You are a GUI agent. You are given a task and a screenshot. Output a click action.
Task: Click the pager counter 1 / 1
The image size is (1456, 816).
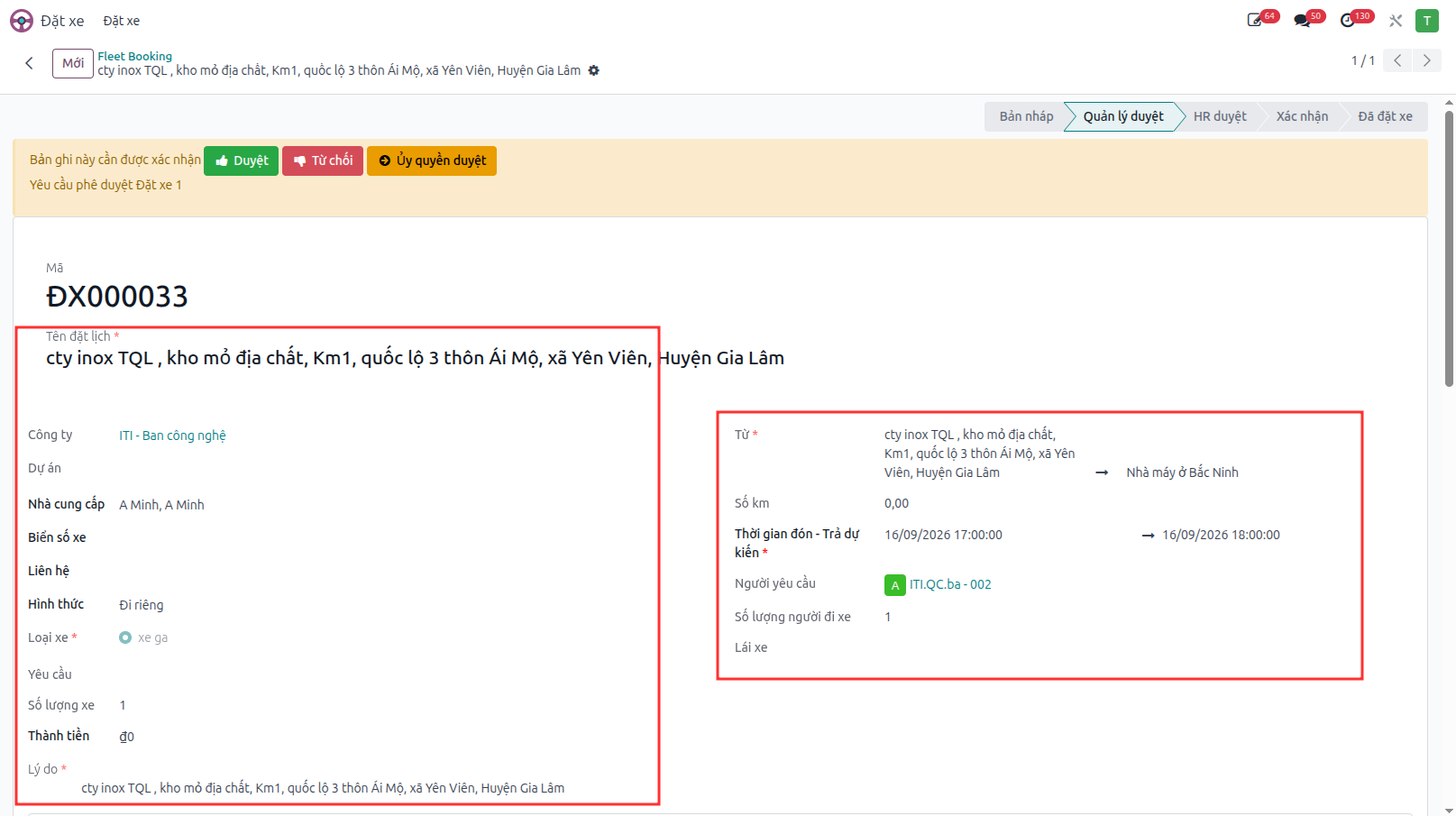tap(1362, 60)
